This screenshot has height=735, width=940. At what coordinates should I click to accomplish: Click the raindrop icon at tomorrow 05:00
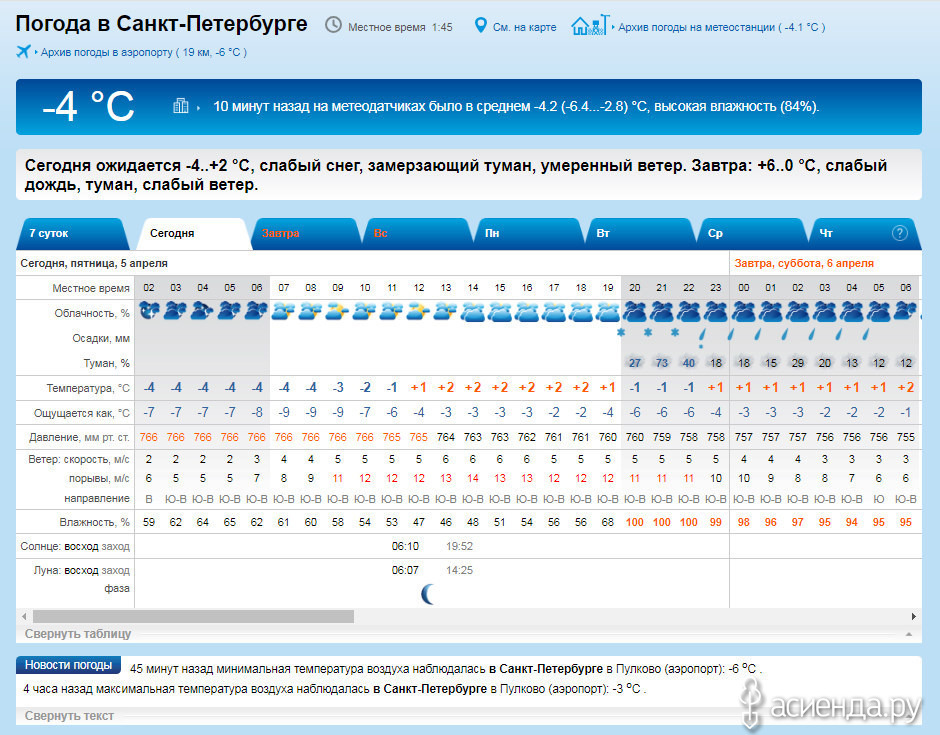coord(866,334)
